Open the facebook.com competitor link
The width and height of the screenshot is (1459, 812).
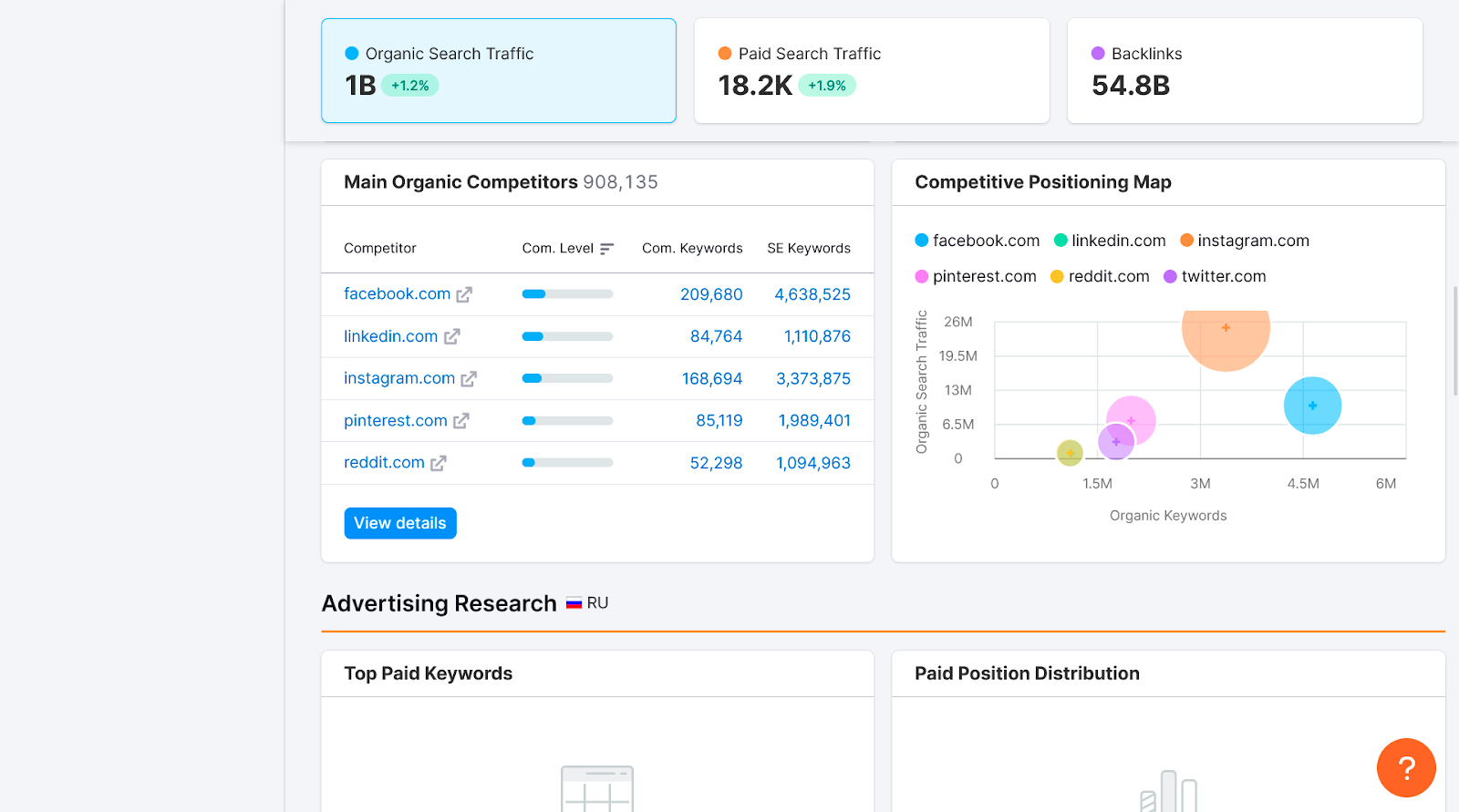click(x=397, y=293)
